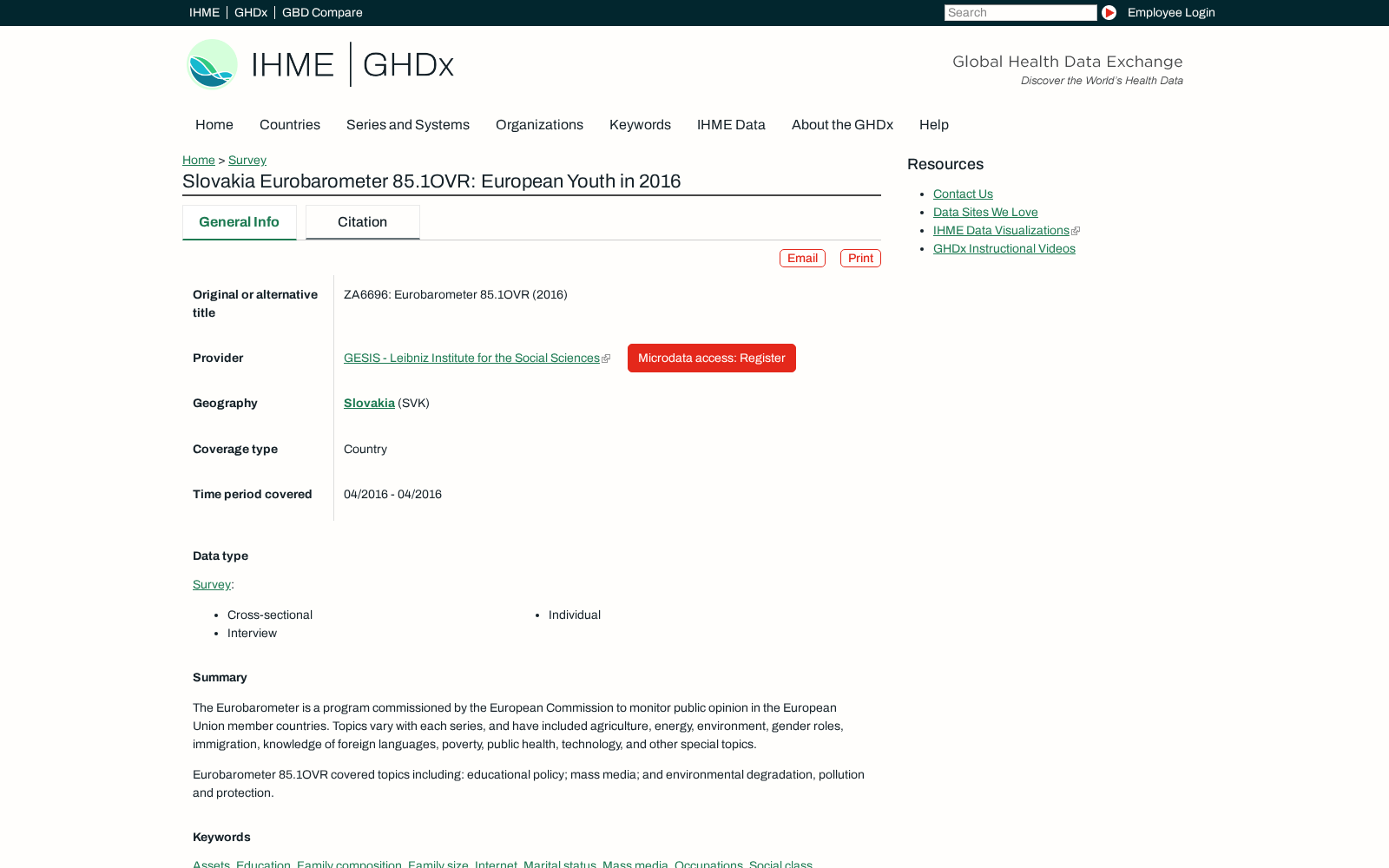
Task: Open GHDx Instructional Videos link
Action: pos(1004,248)
